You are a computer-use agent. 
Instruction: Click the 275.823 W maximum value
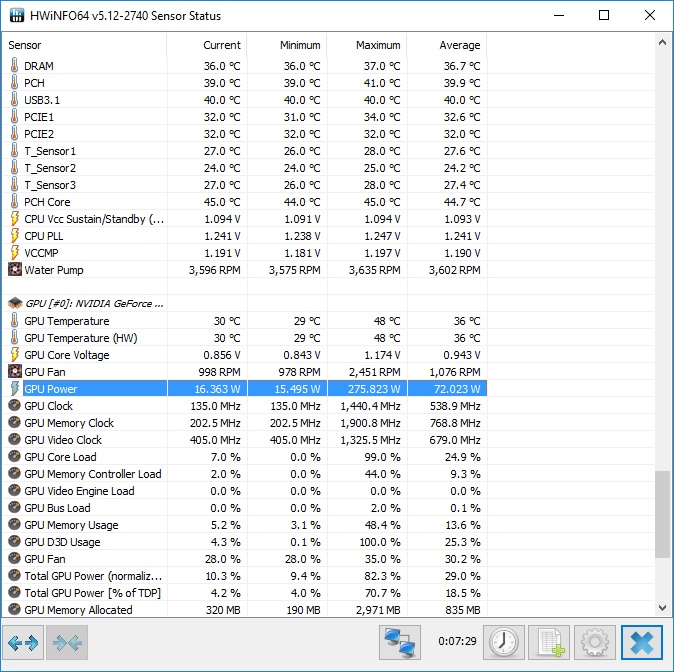374,389
